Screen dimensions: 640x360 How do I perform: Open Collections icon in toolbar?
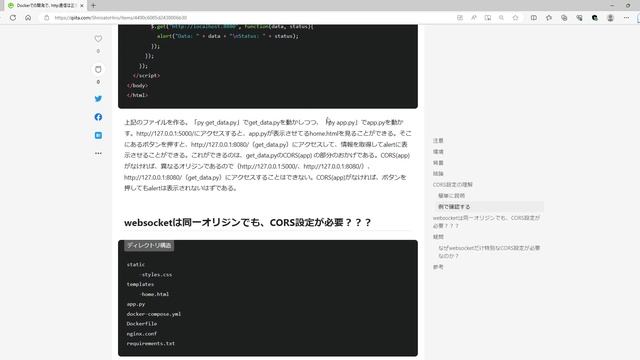click(x=564, y=18)
